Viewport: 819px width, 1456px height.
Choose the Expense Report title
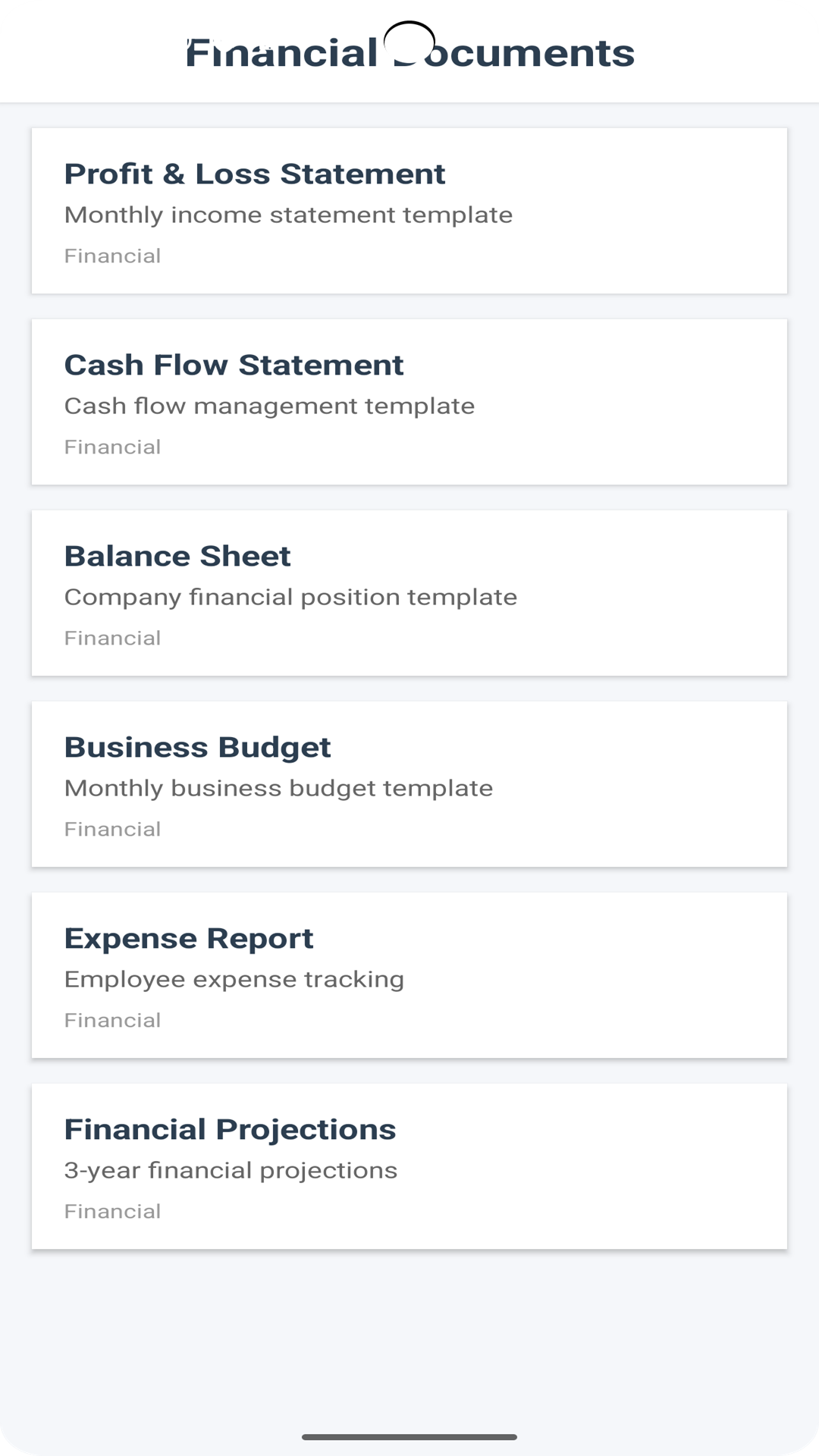(188, 938)
